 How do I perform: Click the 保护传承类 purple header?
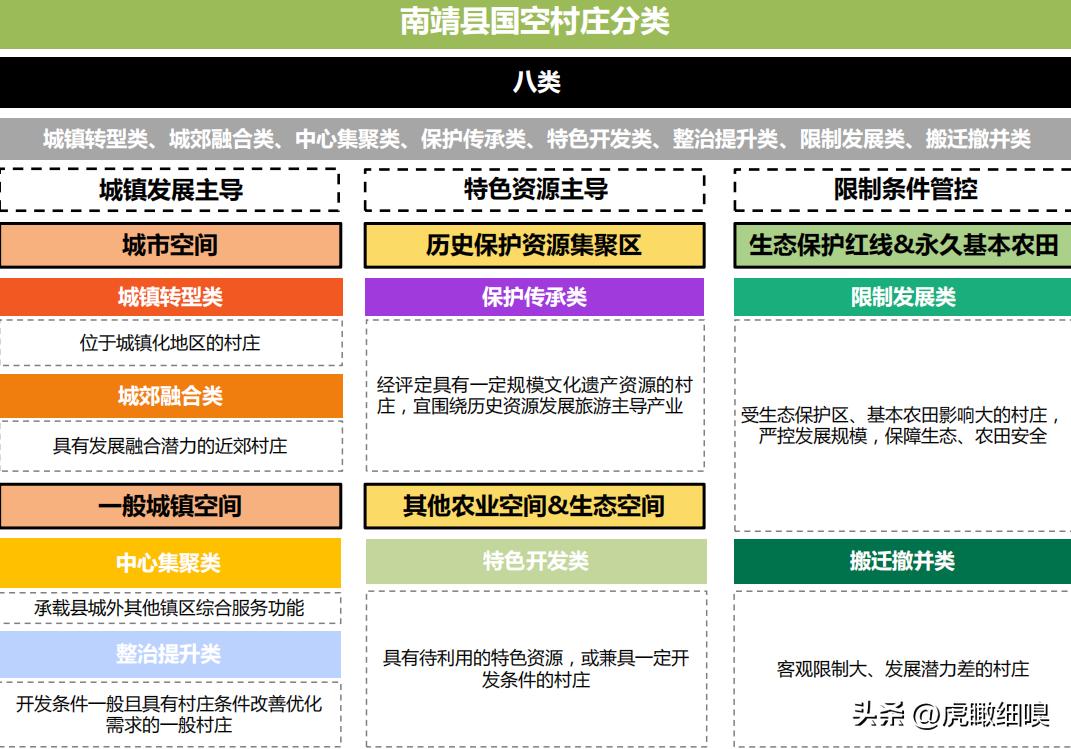(x=535, y=297)
